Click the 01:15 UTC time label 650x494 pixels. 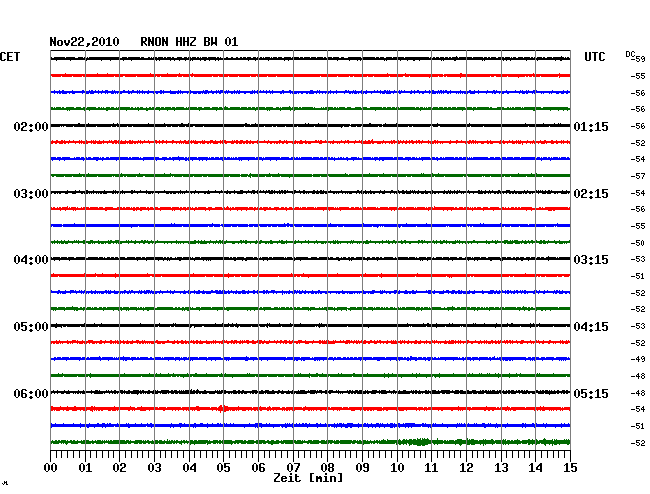pyautogui.click(x=591, y=126)
